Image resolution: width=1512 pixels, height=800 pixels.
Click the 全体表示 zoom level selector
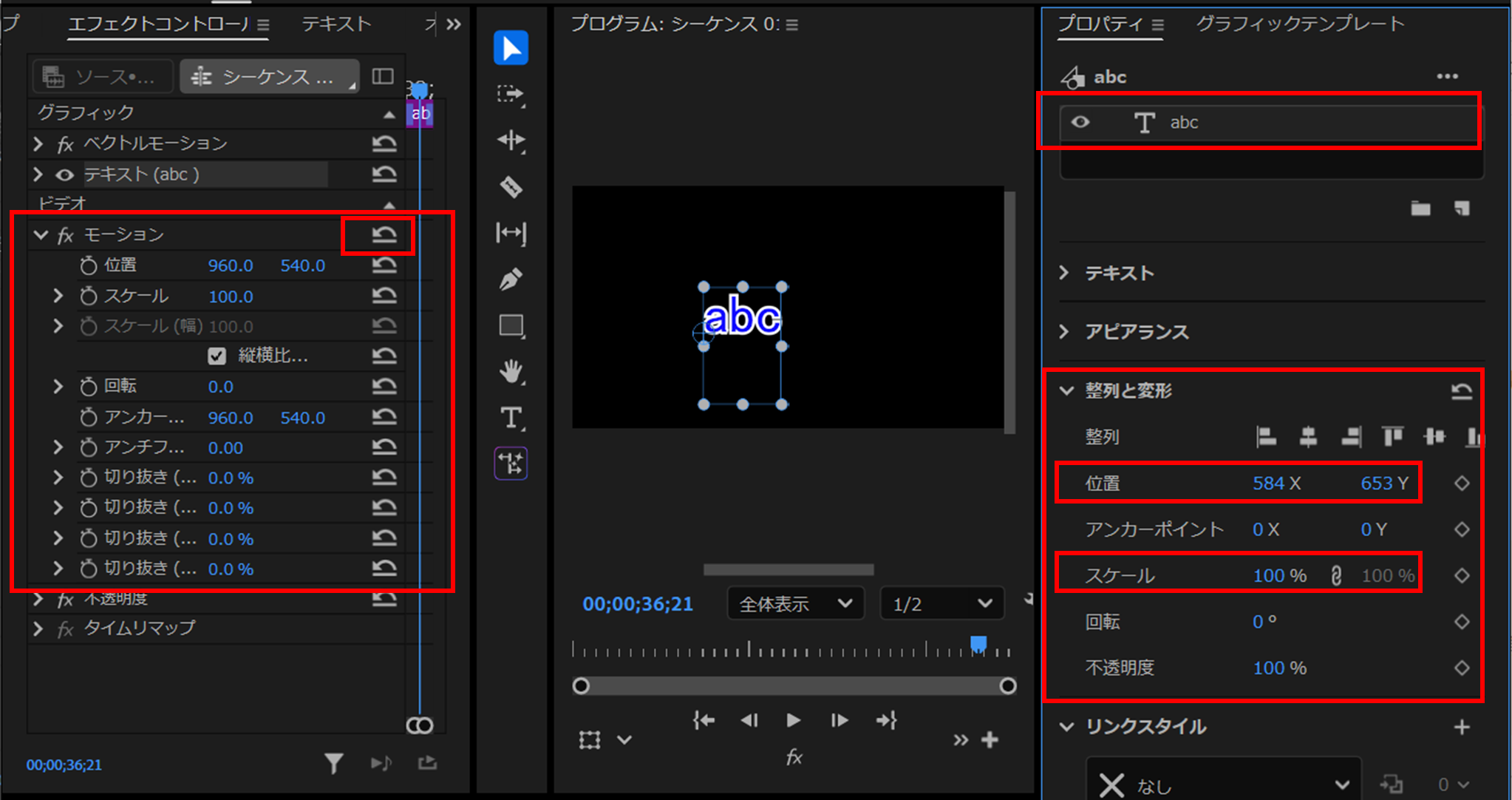(794, 603)
